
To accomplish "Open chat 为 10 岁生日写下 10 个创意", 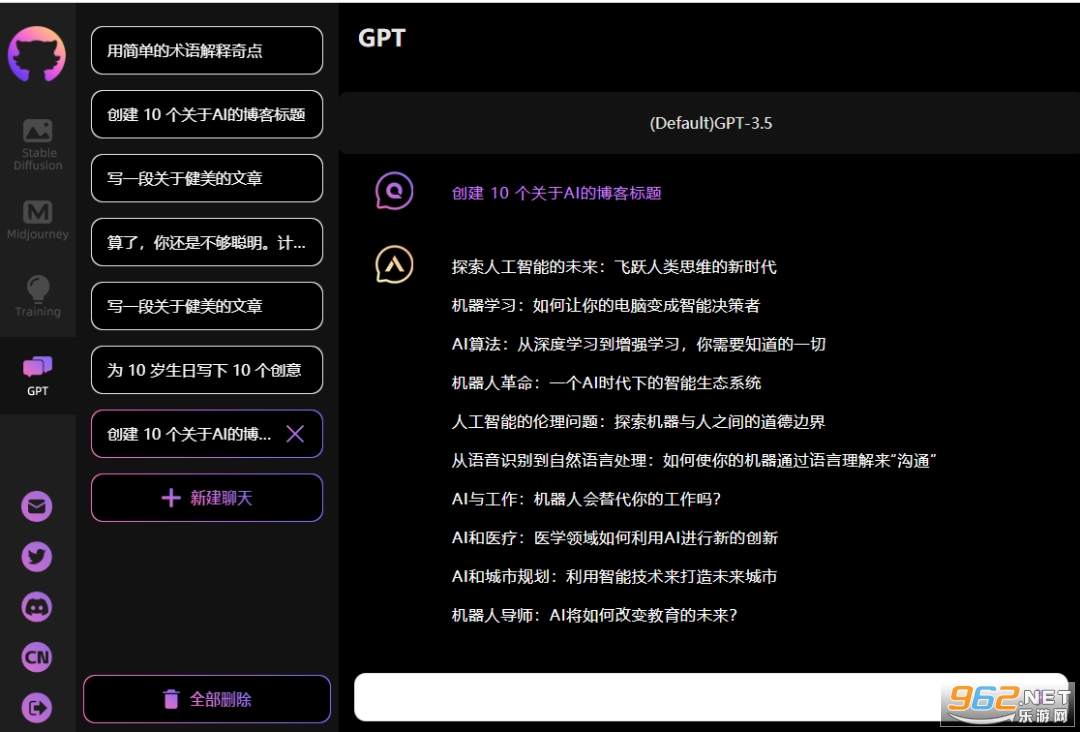I will pos(207,370).
